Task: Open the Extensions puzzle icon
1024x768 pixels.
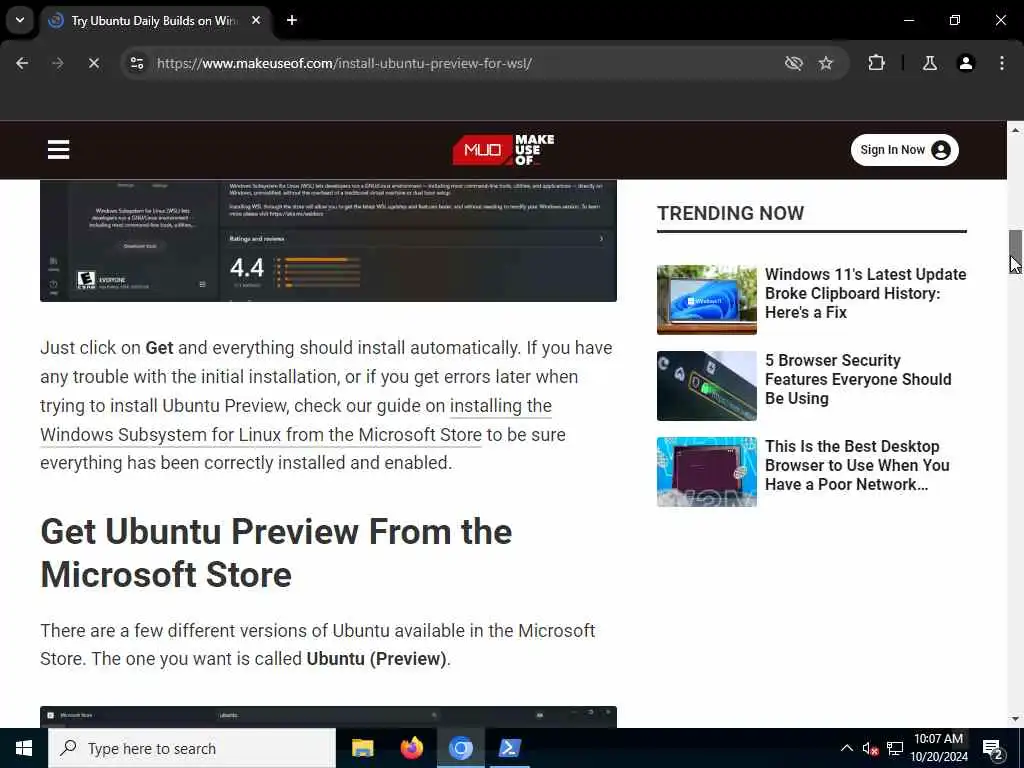Action: coord(876,63)
